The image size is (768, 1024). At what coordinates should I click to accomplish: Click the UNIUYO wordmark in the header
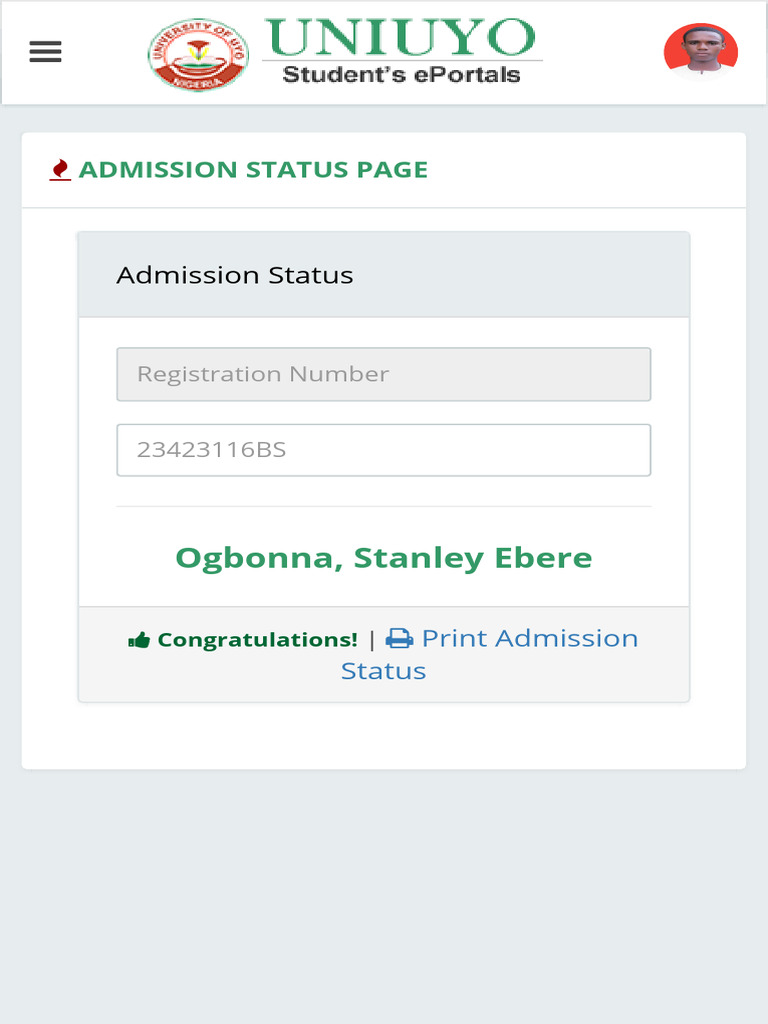400,38
